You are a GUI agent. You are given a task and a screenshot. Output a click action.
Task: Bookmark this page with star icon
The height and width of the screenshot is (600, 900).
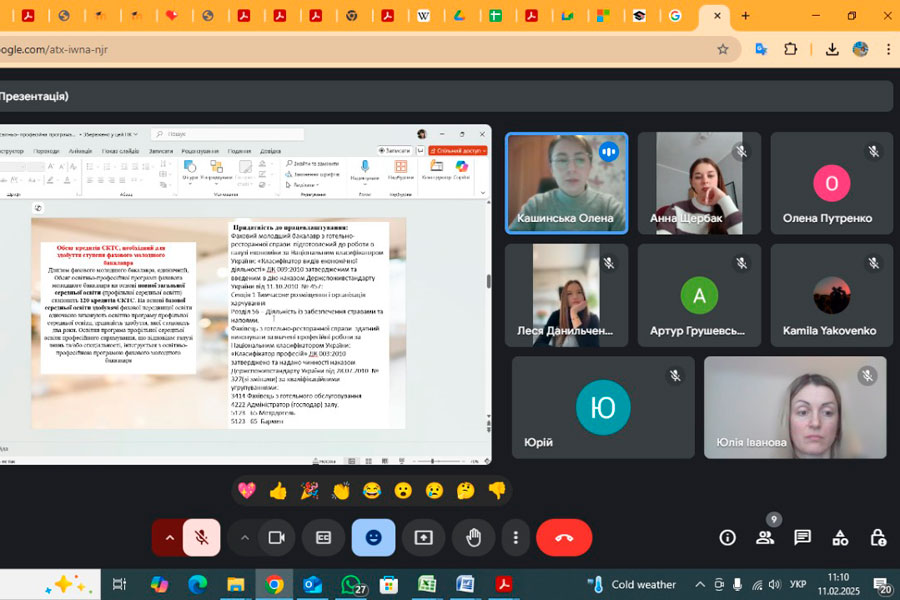(723, 49)
